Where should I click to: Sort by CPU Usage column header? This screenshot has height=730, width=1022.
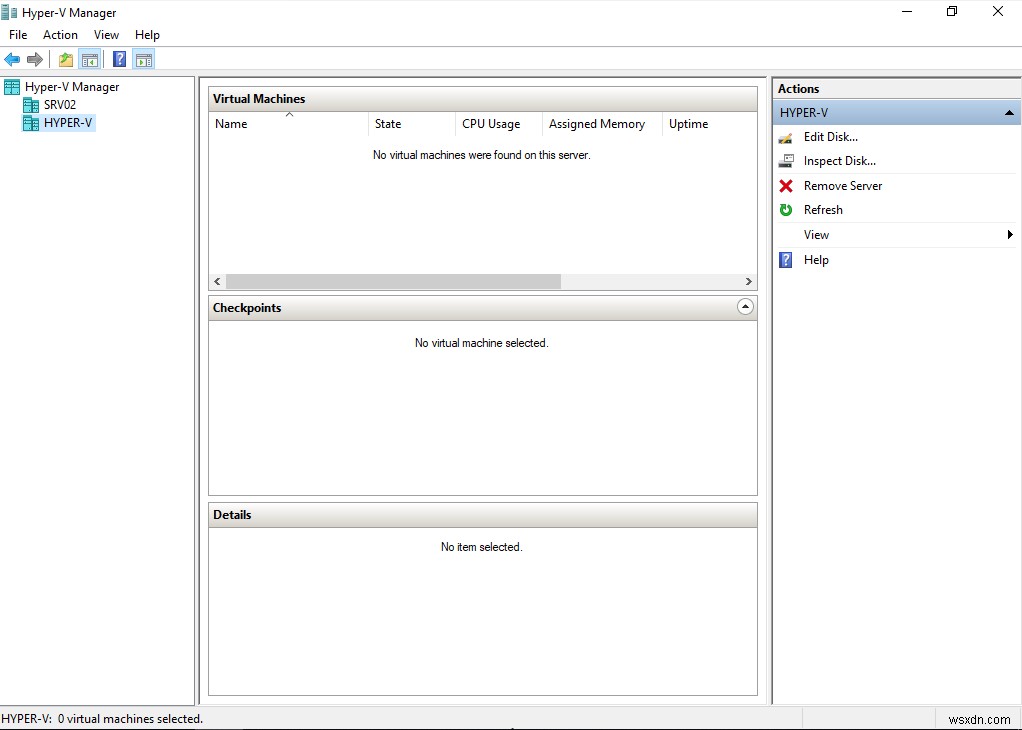[x=499, y=124]
